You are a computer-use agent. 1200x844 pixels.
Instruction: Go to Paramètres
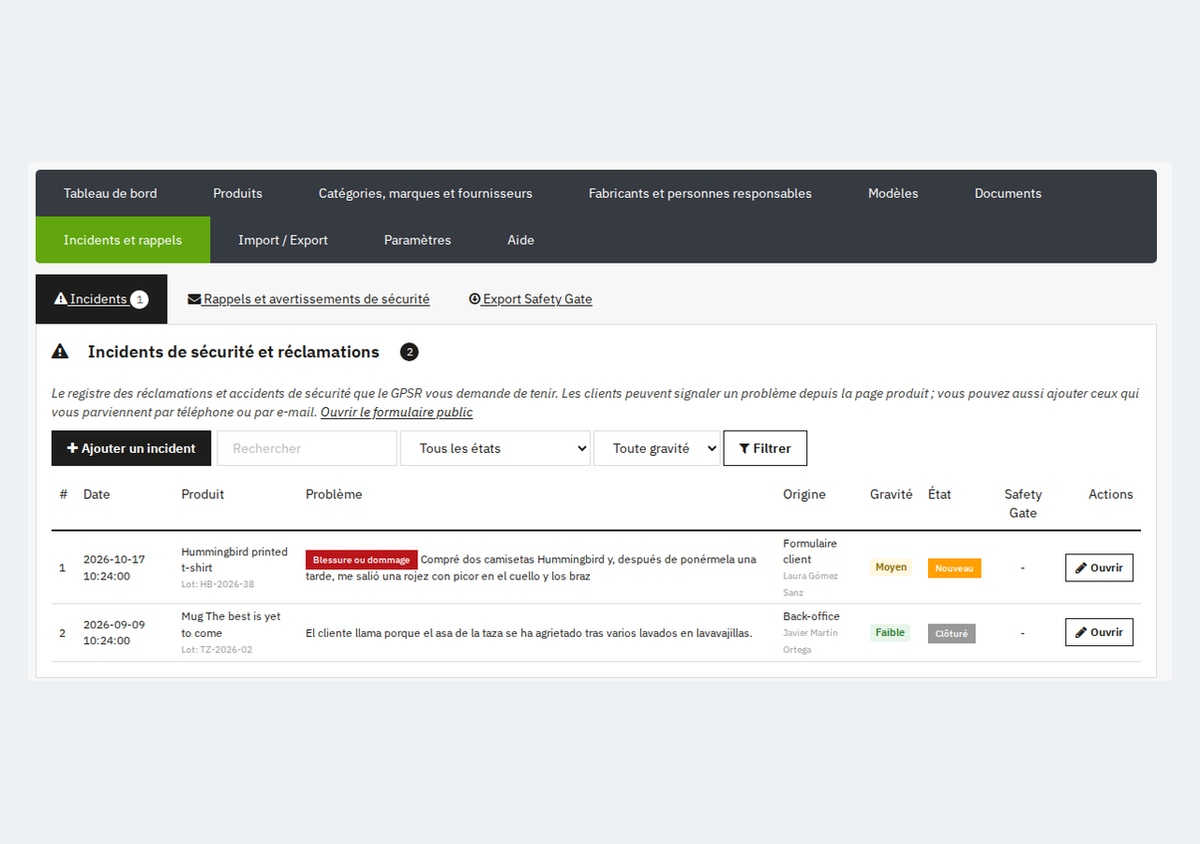[x=418, y=240]
